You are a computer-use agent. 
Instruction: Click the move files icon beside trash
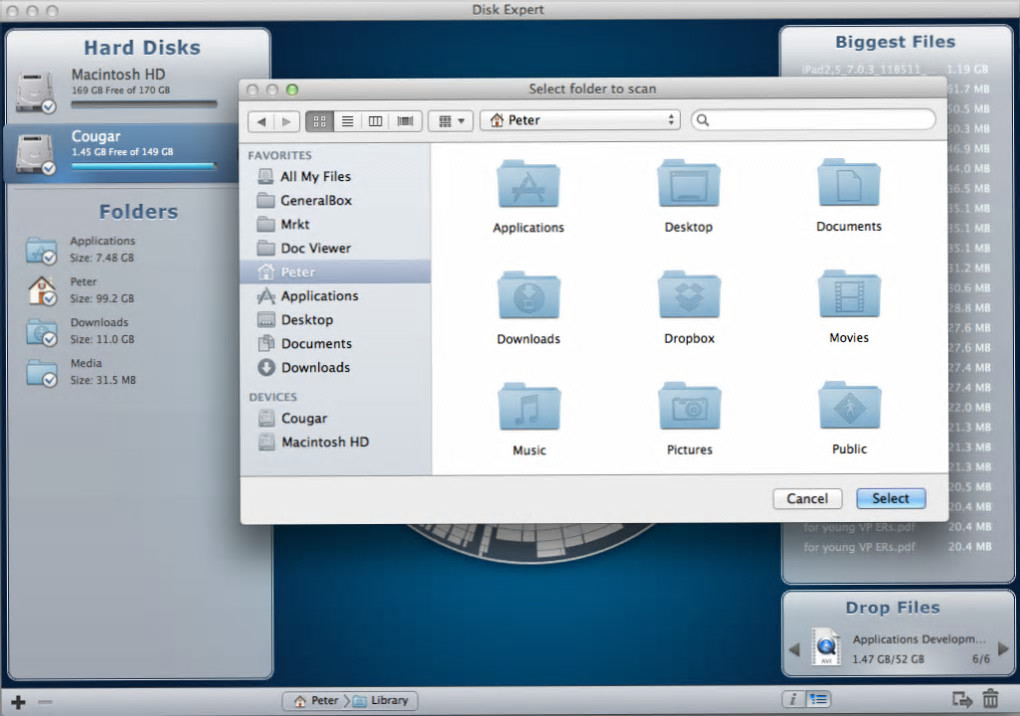(962, 700)
